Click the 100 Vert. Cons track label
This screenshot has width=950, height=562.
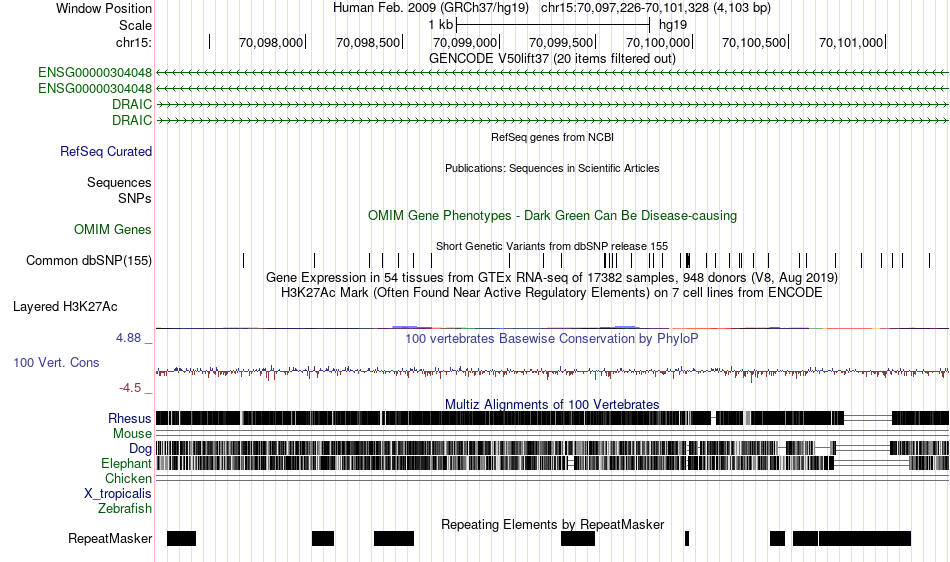56,362
